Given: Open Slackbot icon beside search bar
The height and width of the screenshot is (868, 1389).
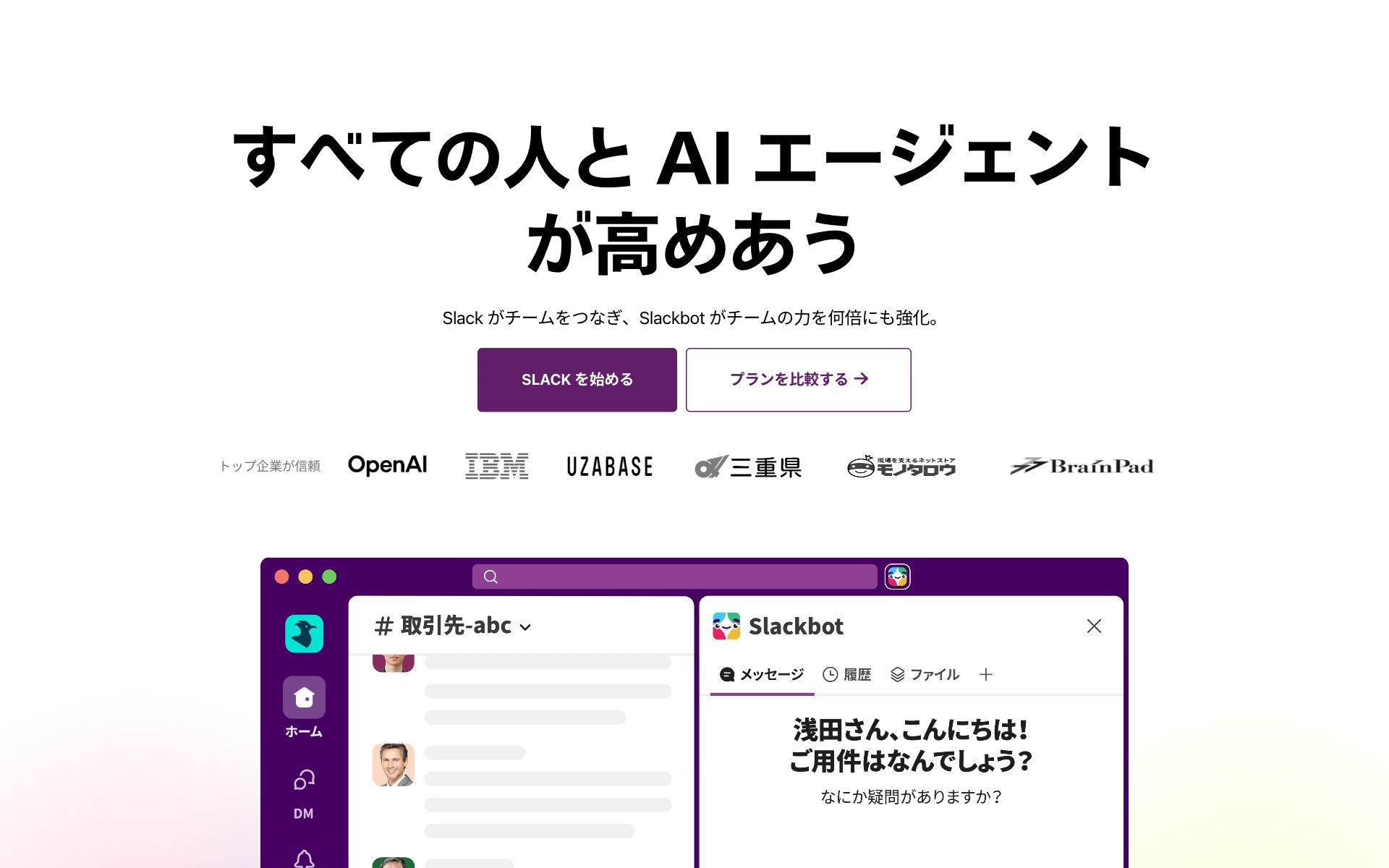Looking at the screenshot, I should (897, 576).
